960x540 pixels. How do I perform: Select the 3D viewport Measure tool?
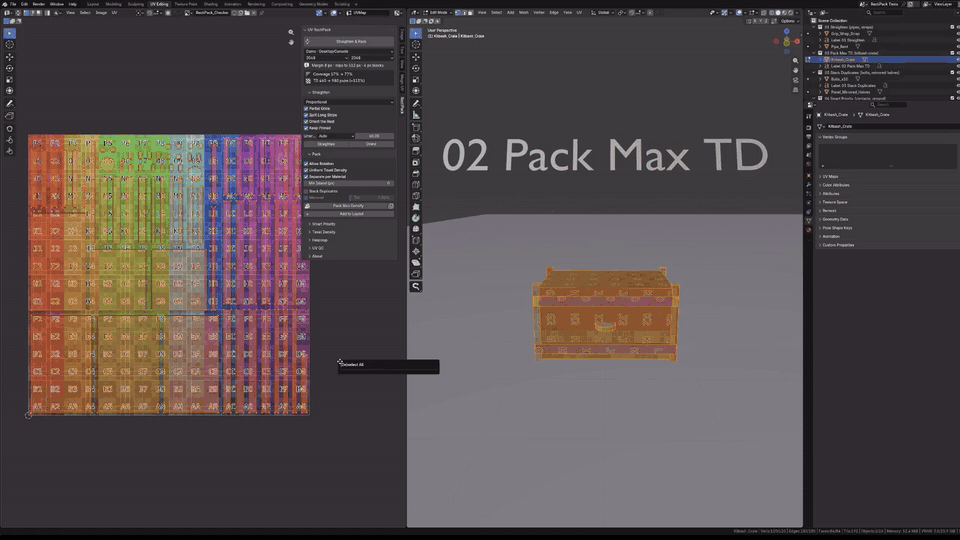pos(416,115)
